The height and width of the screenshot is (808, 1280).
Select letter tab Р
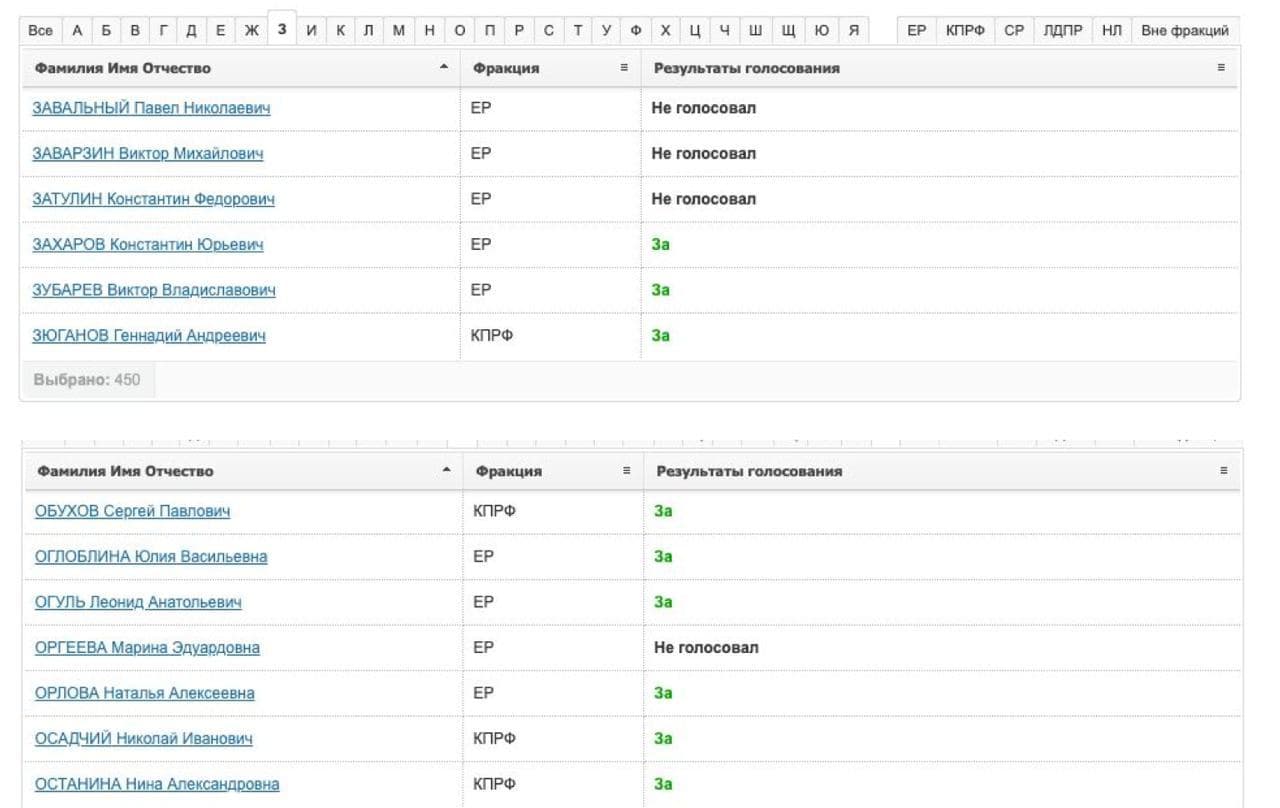pyautogui.click(x=519, y=31)
